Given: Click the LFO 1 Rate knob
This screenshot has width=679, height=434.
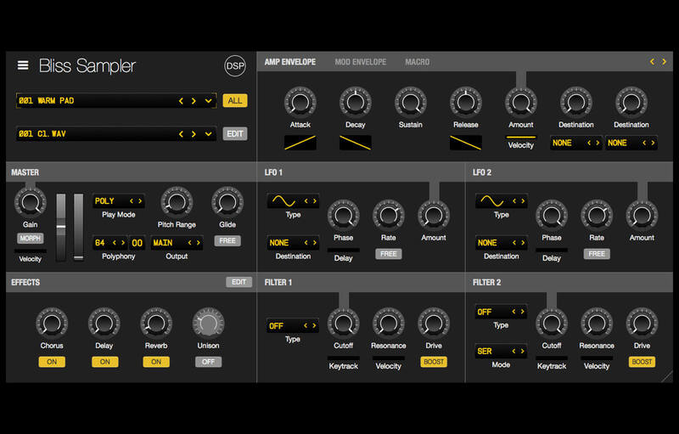Looking at the screenshot, I should 388,215.
